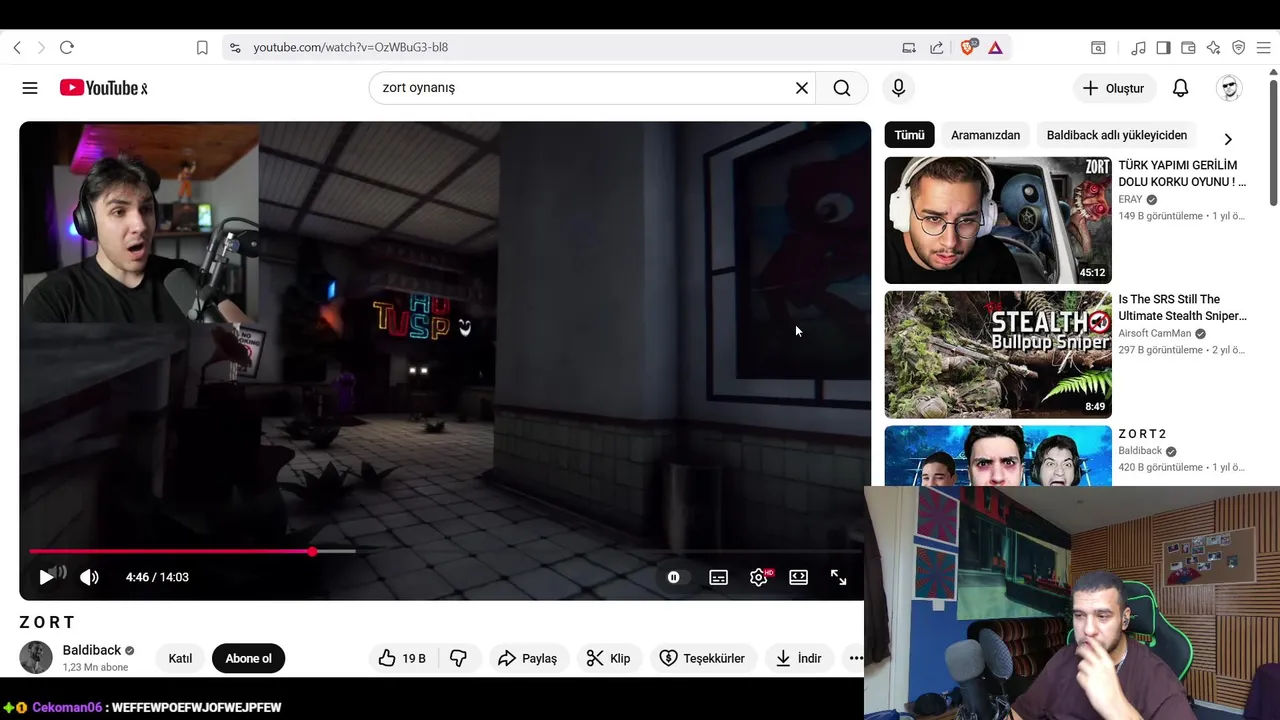Open title Is The SRS Still The Ultimate
Screen dimensions: 1280x720
pyautogui.click(x=1182, y=307)
